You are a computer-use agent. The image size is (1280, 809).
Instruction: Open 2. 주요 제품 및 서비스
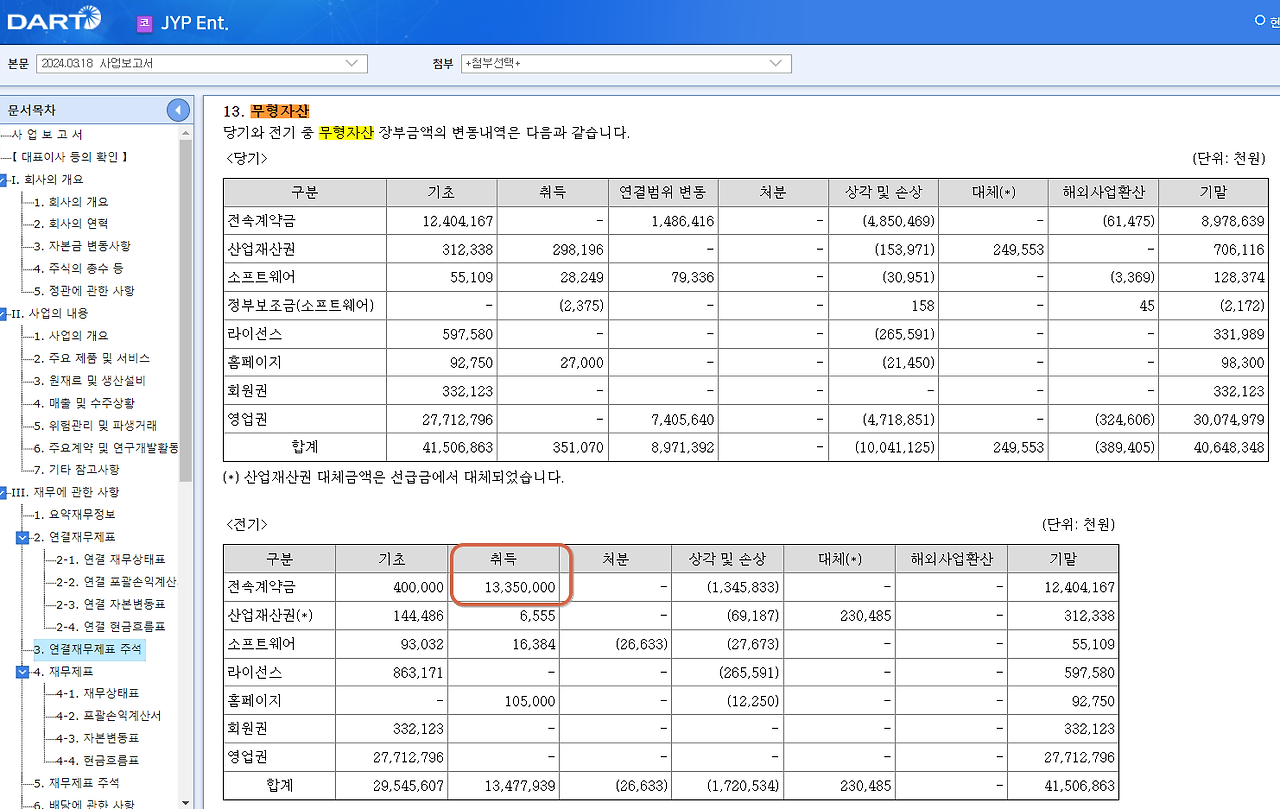coord(92,358)
